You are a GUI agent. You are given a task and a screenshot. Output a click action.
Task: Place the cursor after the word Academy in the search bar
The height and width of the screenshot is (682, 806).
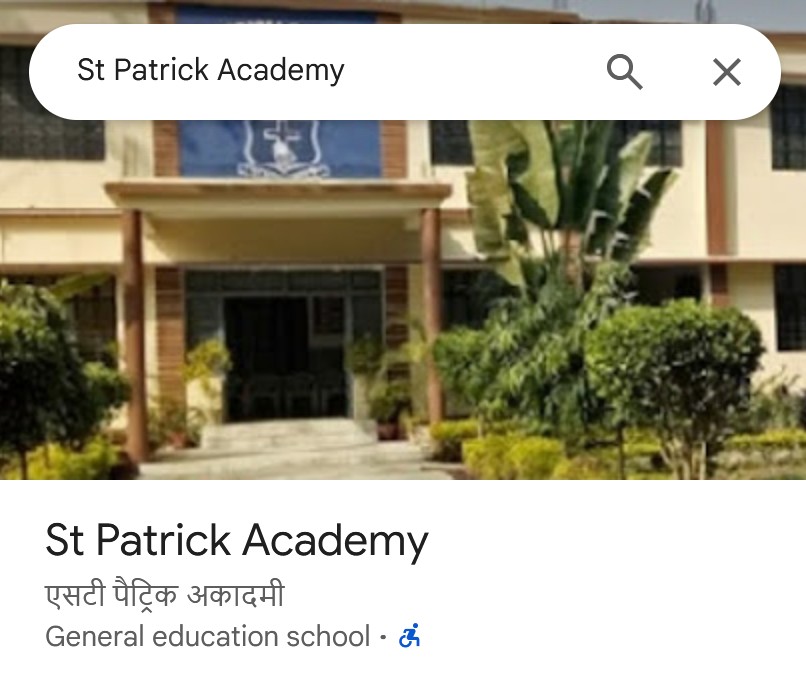coord(346,70)
